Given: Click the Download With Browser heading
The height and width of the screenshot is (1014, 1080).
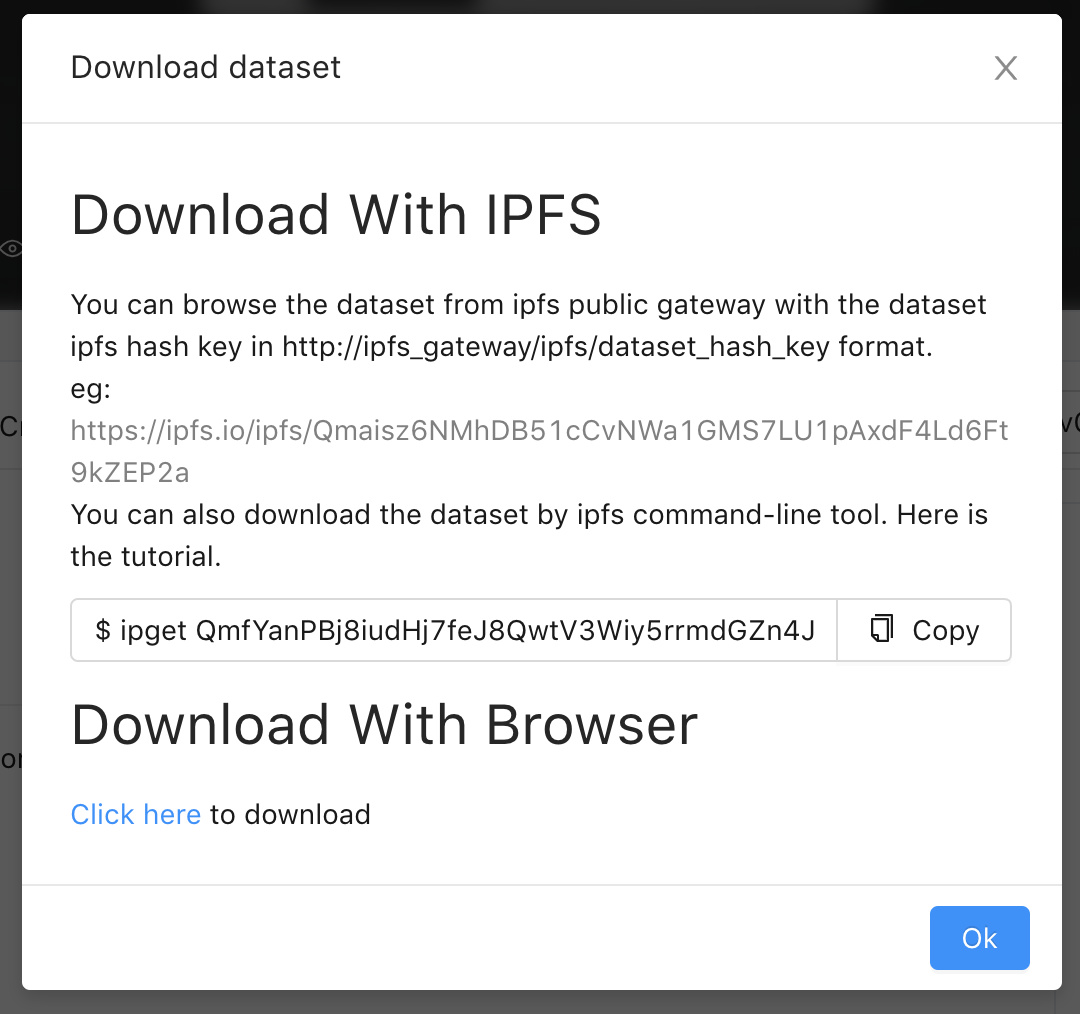Looking at the screenshot, I should point(384,725).
